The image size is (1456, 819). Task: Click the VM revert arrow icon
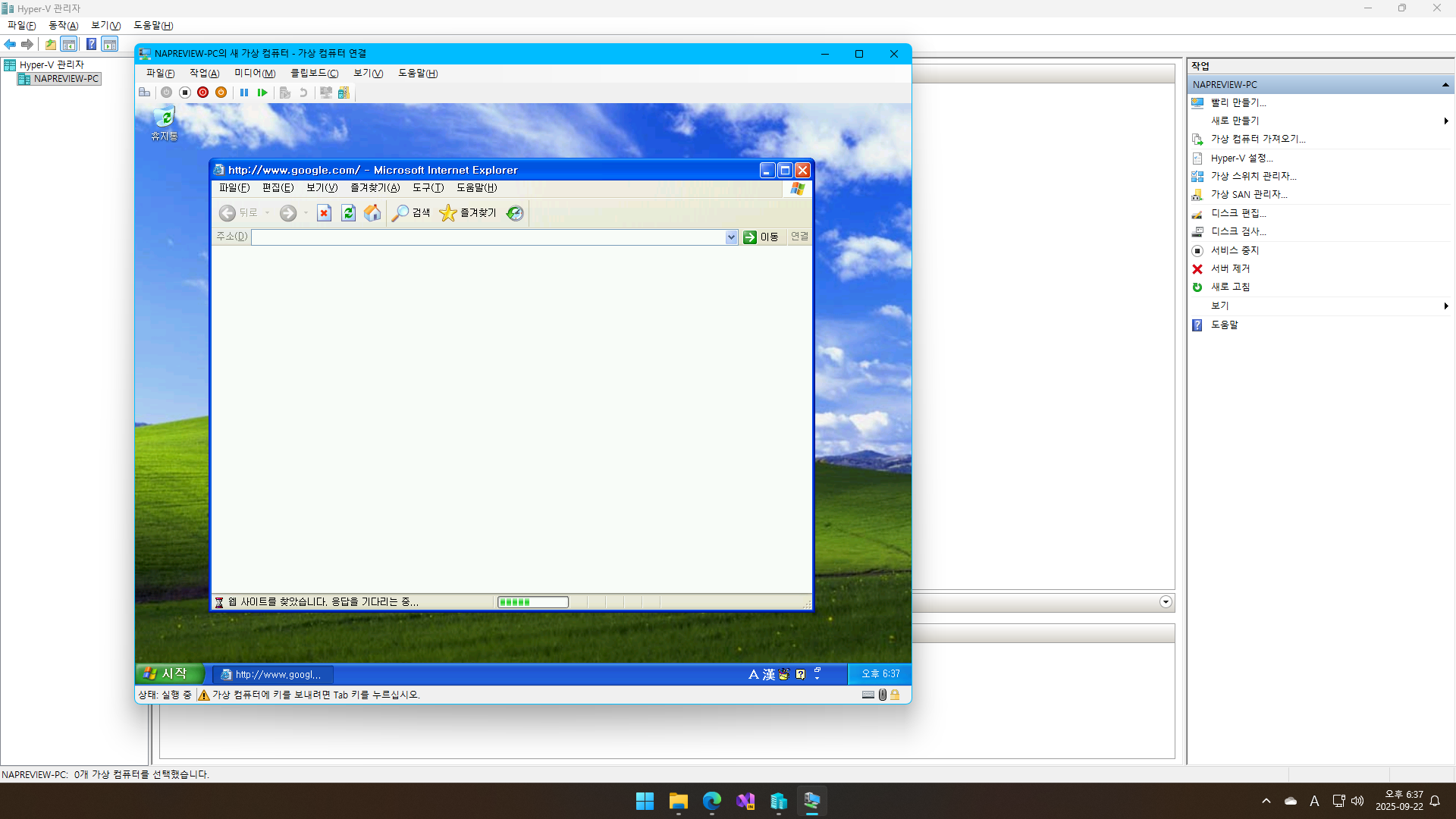tap(303, 93)
